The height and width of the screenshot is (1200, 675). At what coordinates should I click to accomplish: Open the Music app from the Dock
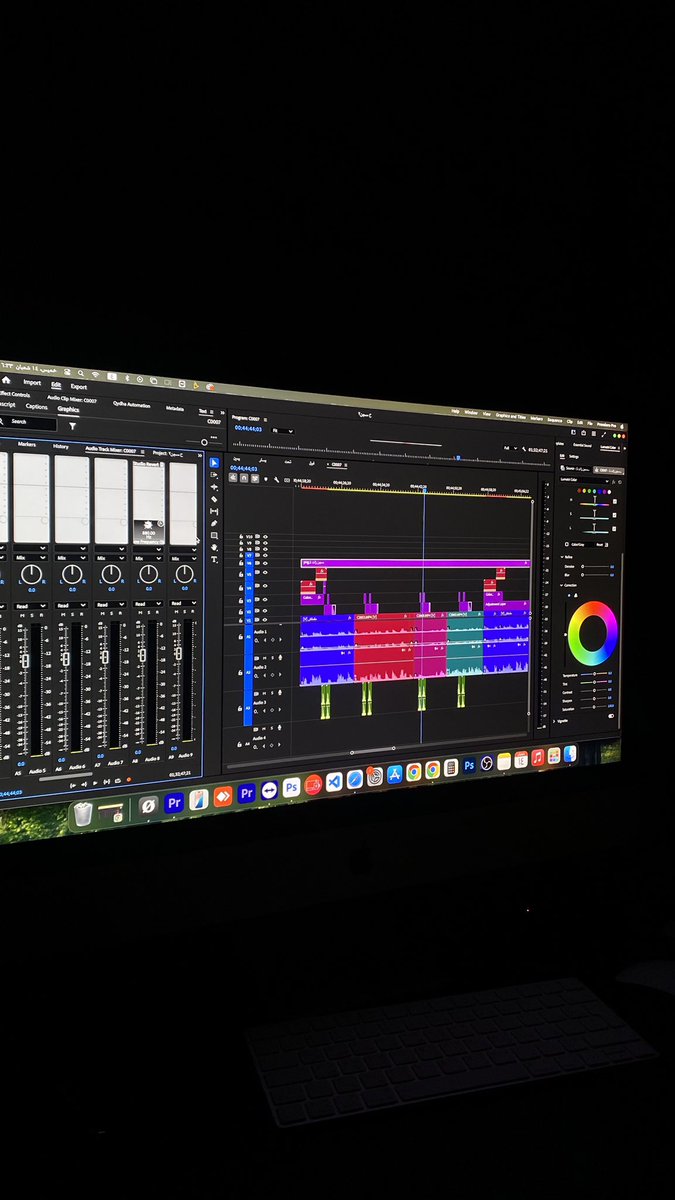click(538, 757)
